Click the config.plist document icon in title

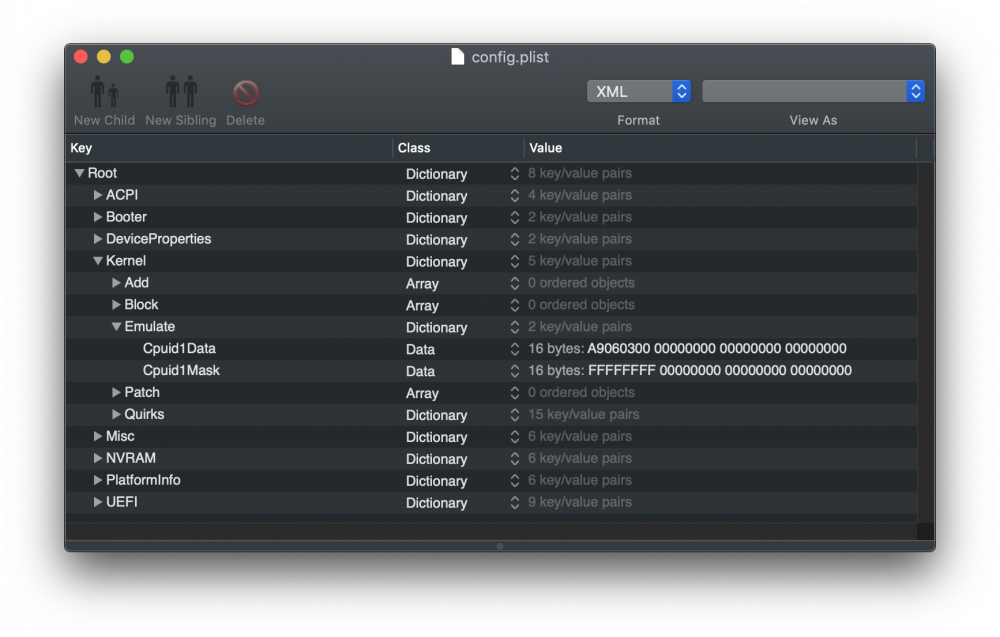457,57
